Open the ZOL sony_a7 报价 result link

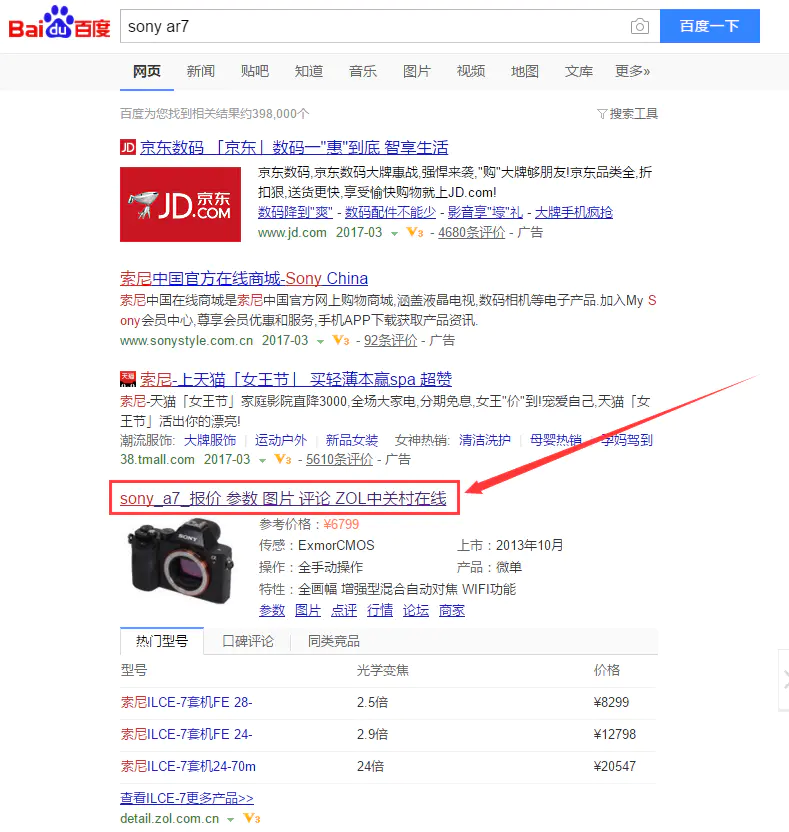point(283,498)
